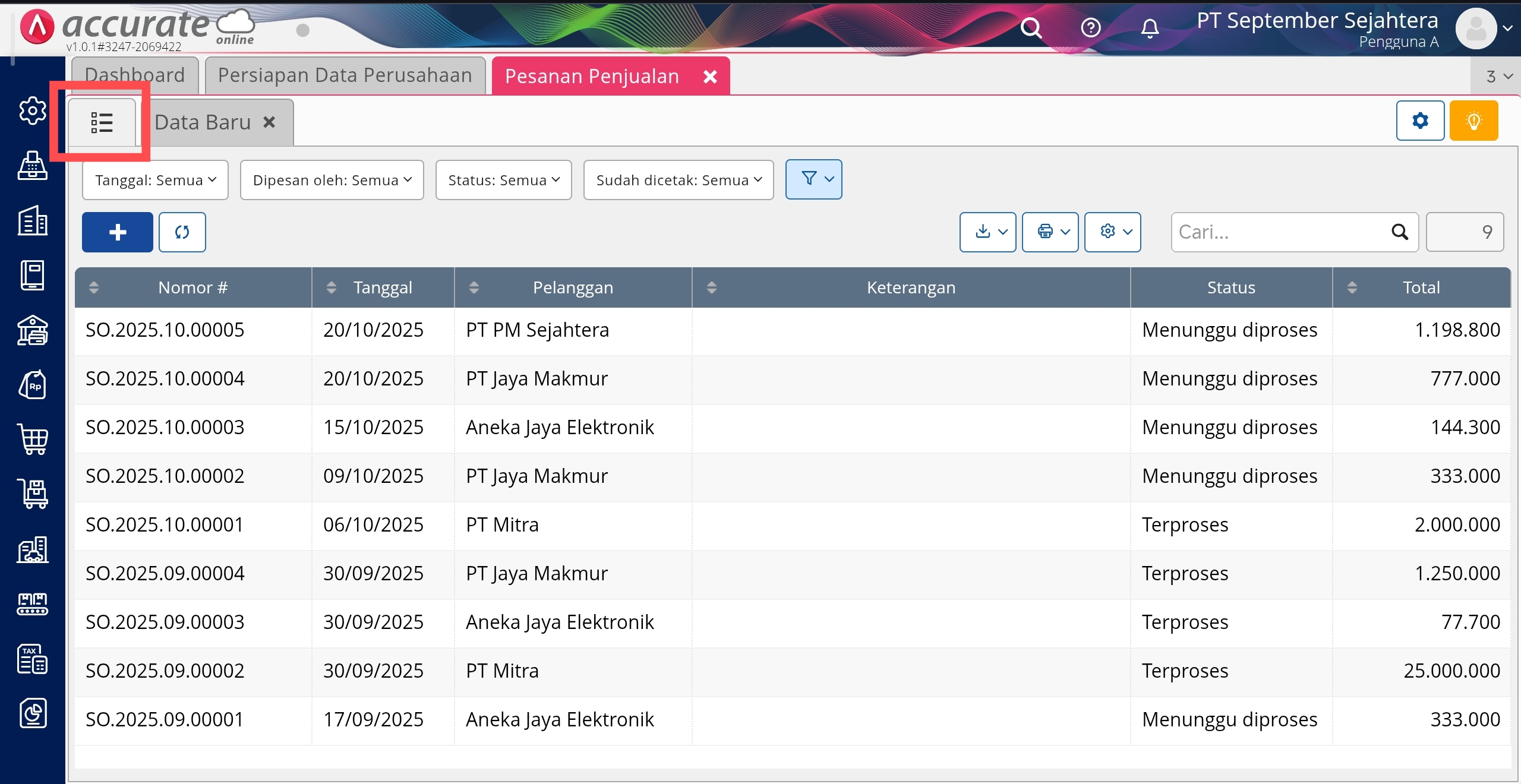Open the notification bell
Viewport: 1521px width, 784px height.
1150,28
